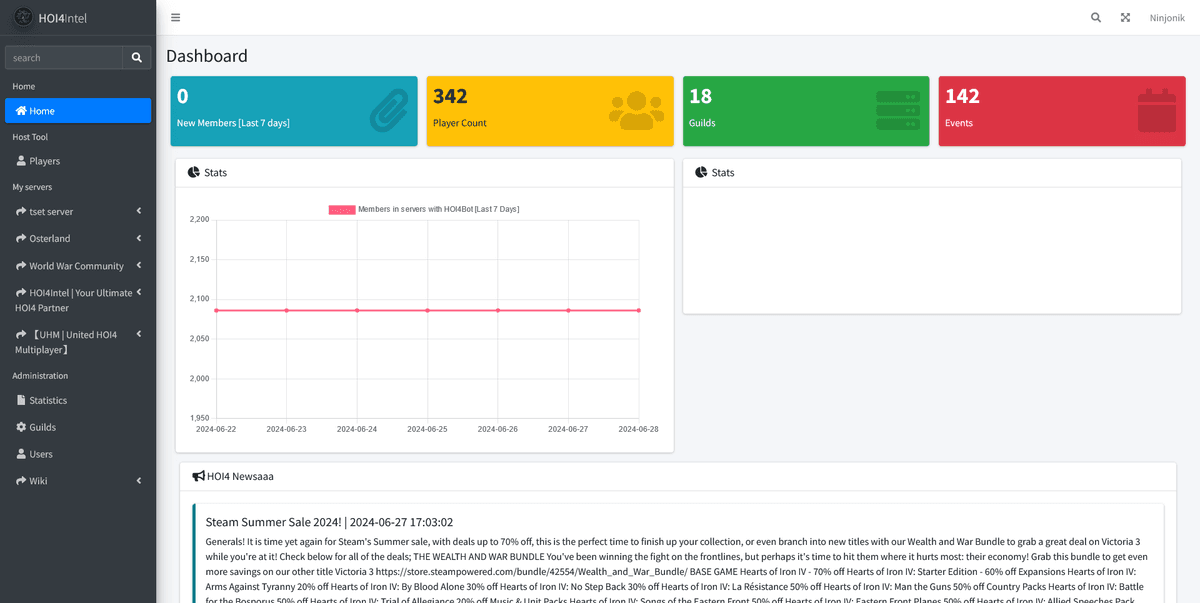Open the World War Community link
Image resolution: width=1200 pixels, height=603 pixels.
tap(76, 266)
